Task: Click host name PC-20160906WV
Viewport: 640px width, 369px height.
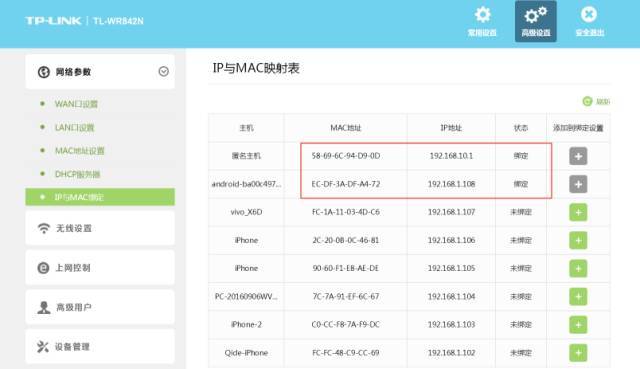Action: click(246, 296)
